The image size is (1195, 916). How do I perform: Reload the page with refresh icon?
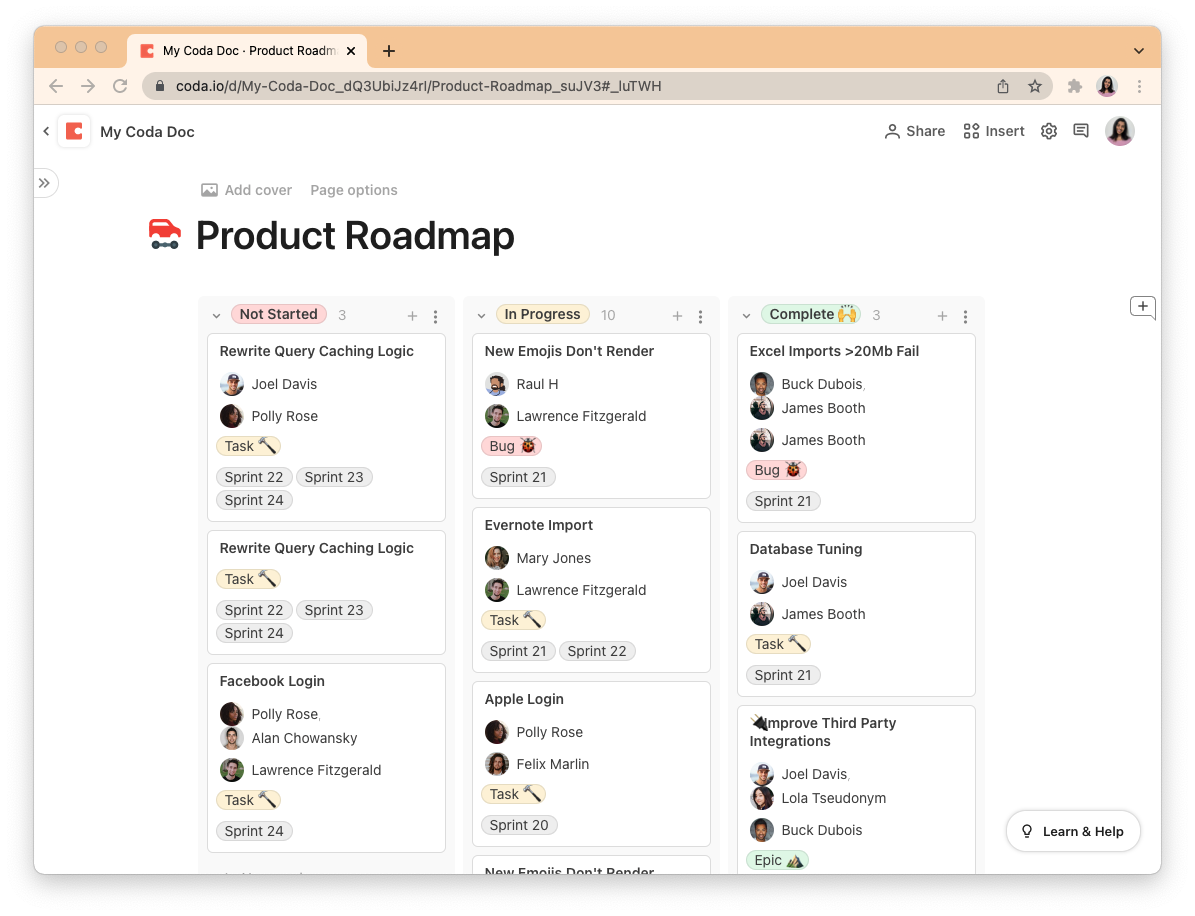click(x=120, y=86)
